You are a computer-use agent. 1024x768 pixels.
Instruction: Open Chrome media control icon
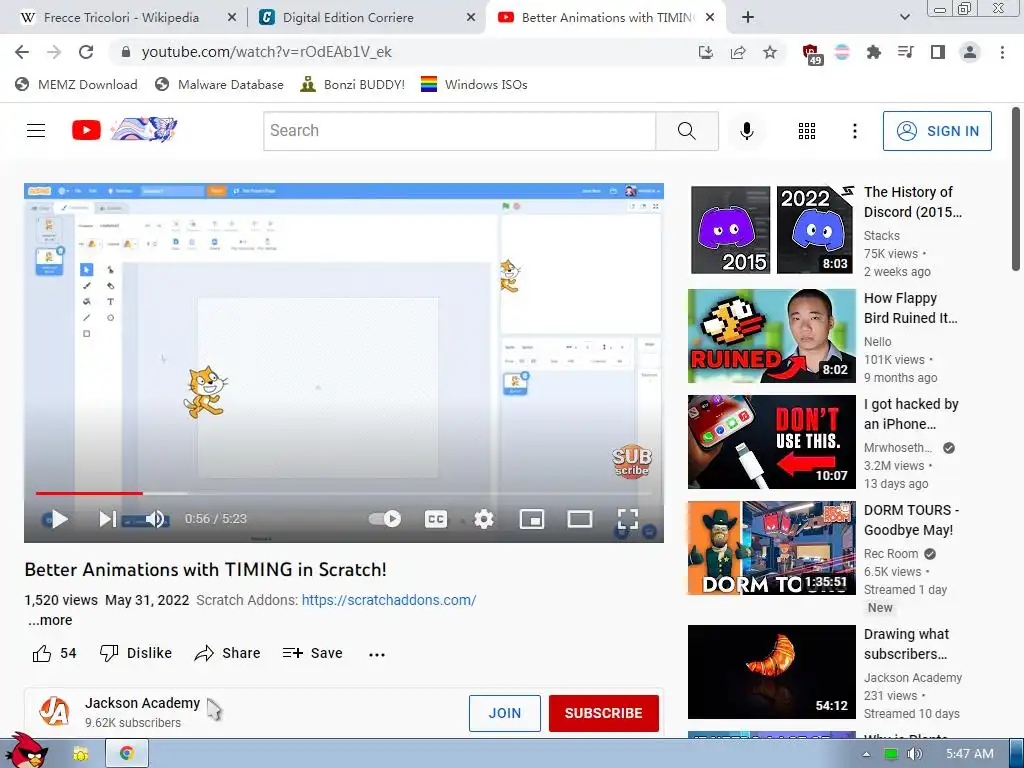coord(906,52)
